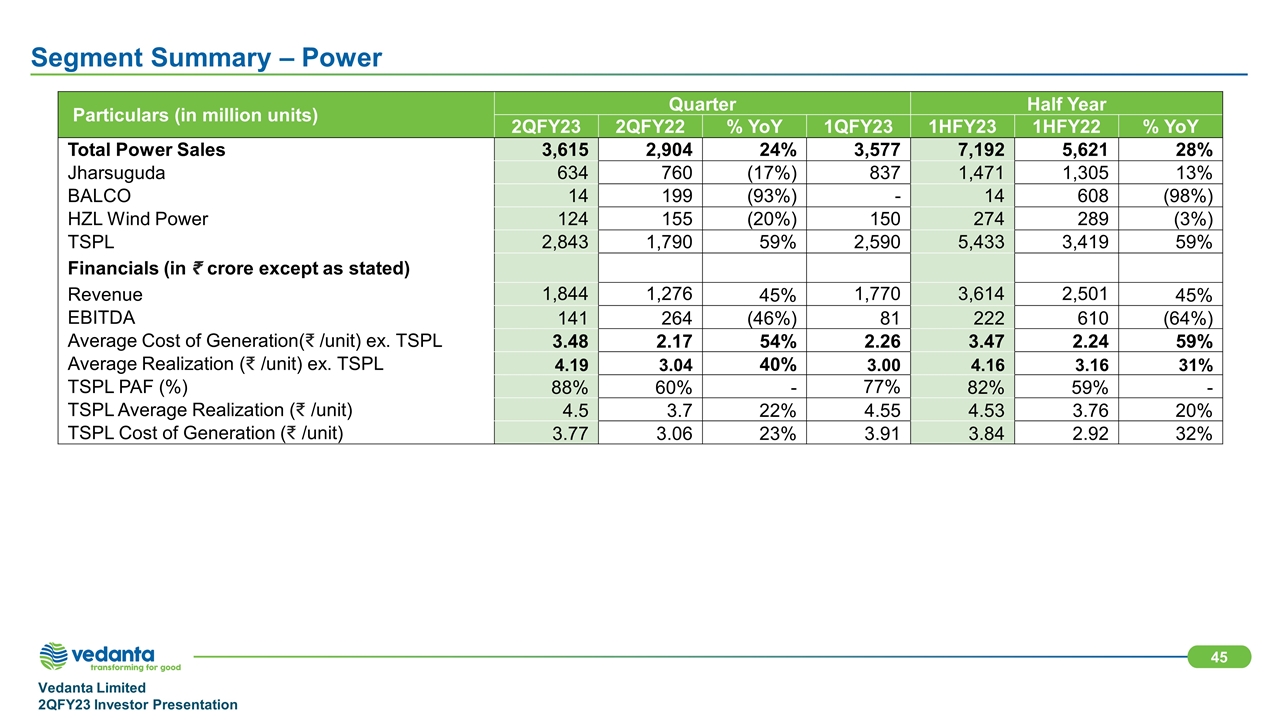
Task: Click the Particulars (in million units) header
Action: point(194,115)
